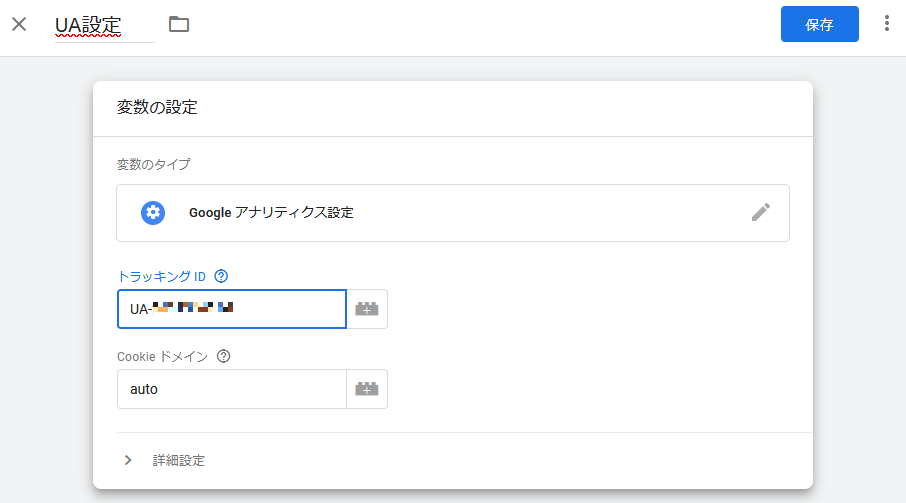Open help for トラッキング ID
The image size is (906, 503).
[x=221, y=276]
